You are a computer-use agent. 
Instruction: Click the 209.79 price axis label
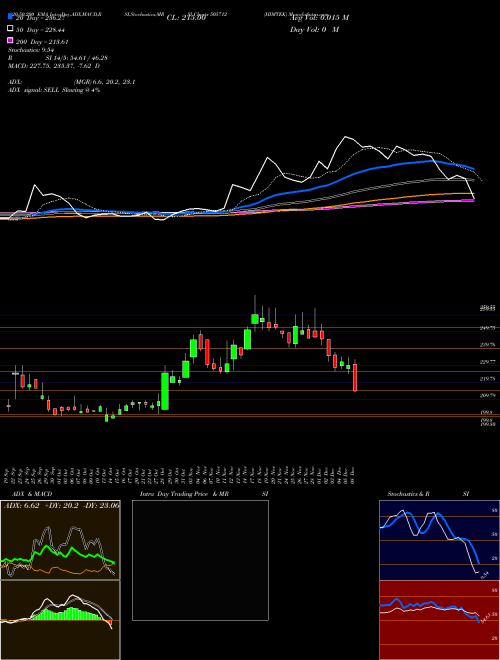click(487, 396)
